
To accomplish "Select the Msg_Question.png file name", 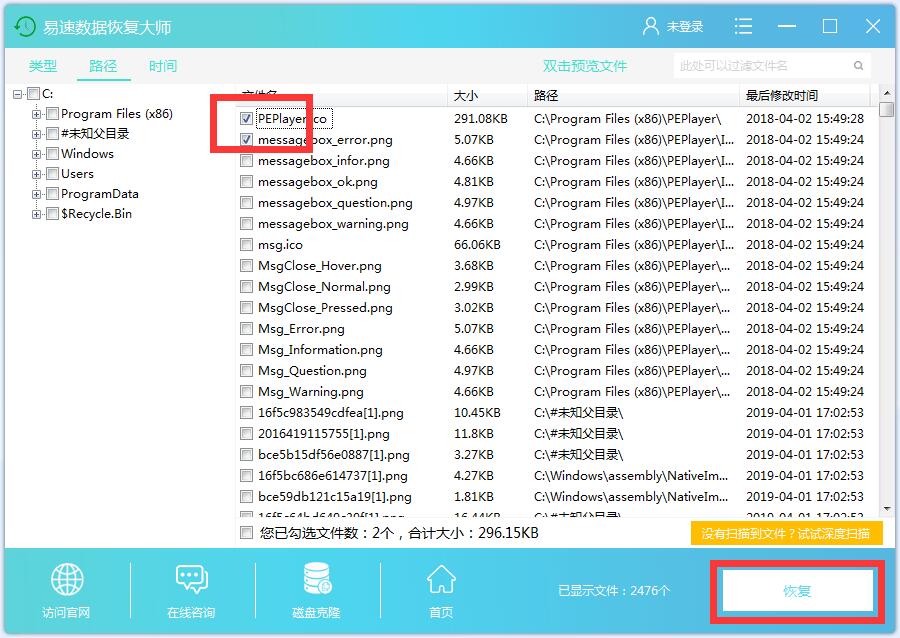I will [x=312, y=371].
